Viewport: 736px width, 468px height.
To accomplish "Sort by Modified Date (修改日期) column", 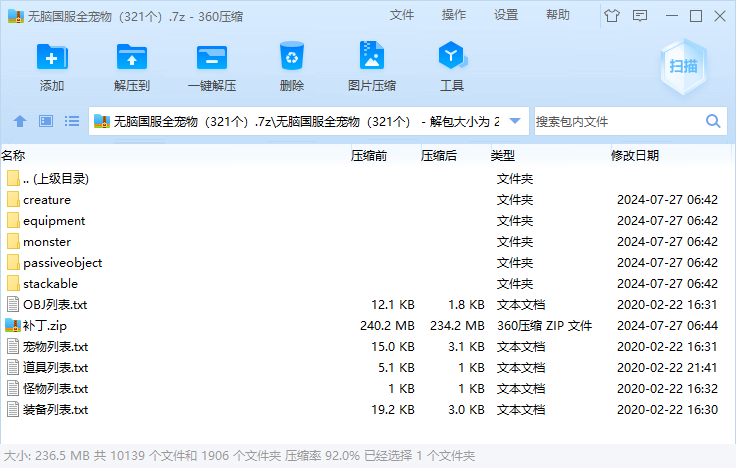I will click(635, 156).
